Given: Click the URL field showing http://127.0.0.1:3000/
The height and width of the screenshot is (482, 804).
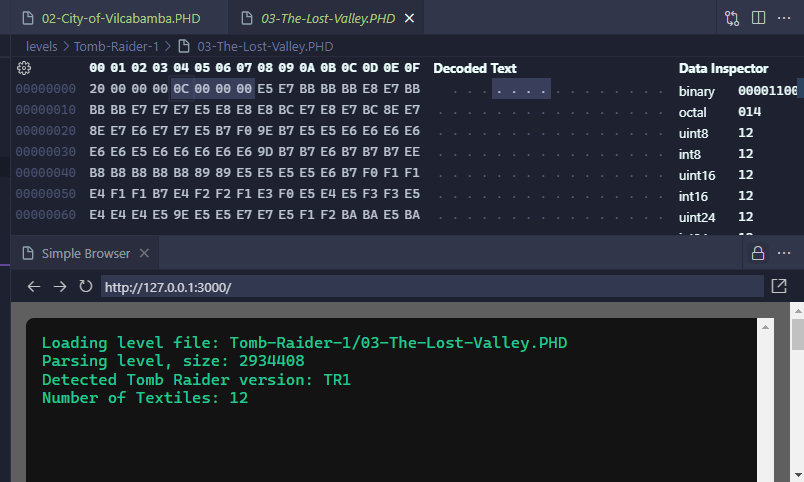Looking at the screenshot, I should tap(432, 286).
